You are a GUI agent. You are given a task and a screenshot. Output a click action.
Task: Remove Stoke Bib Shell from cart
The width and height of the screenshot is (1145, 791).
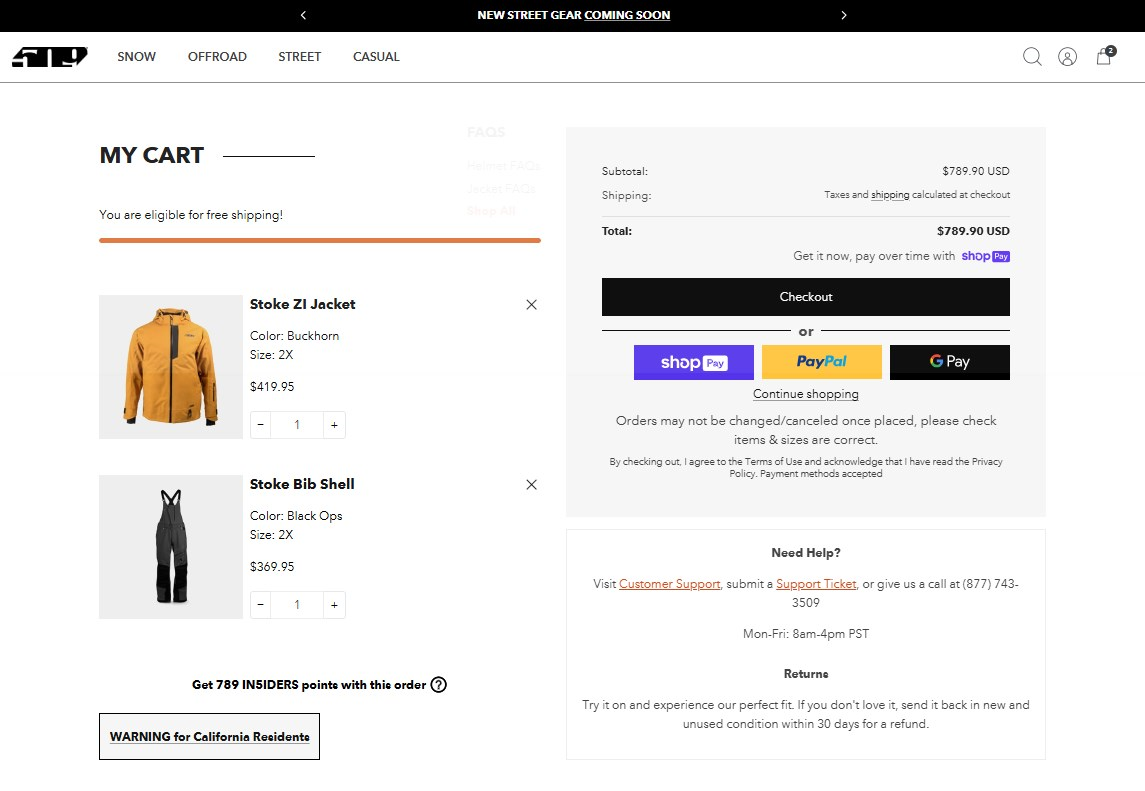[x=532, y=484]
